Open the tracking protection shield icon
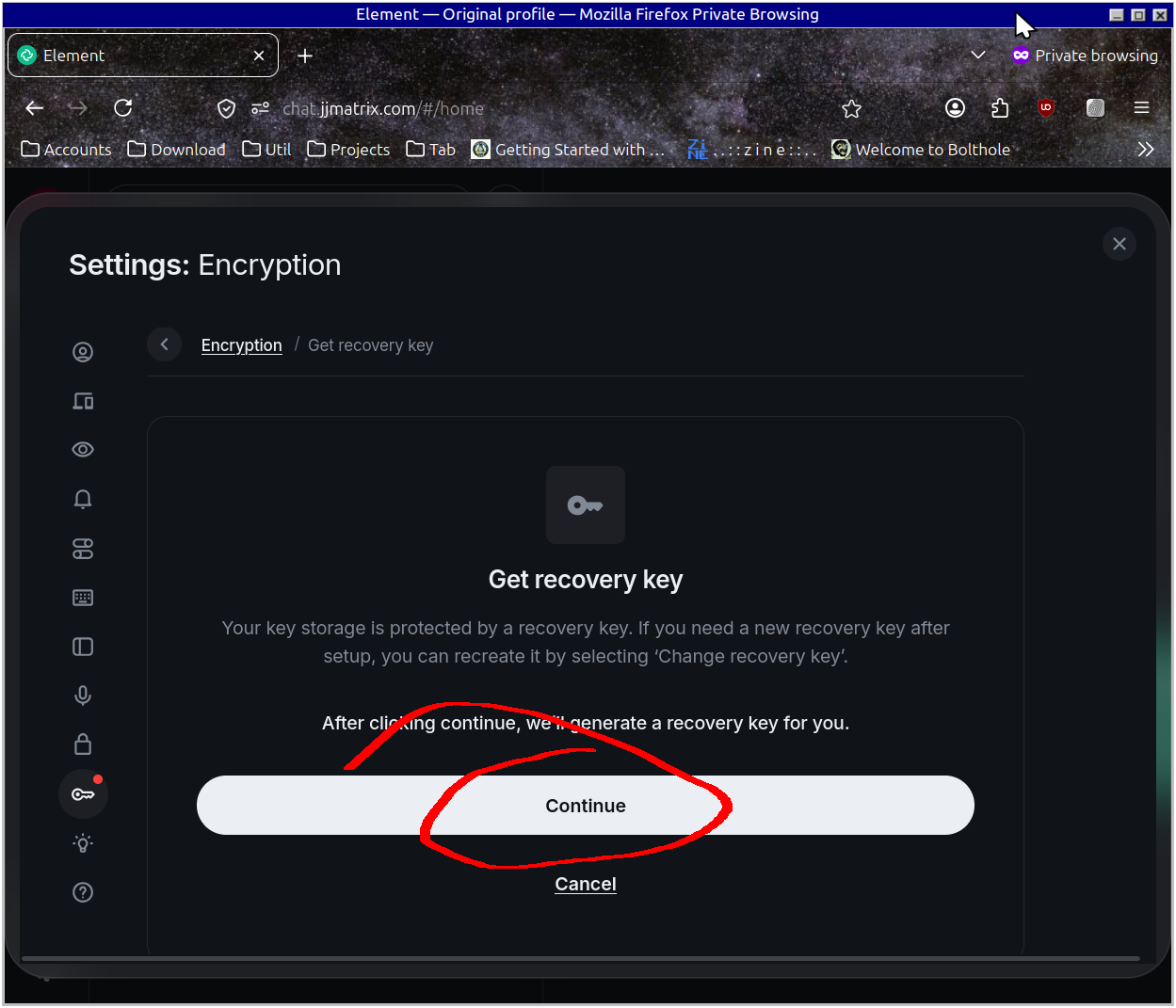The image size is (1176, 1008). (x=226, y=108)
